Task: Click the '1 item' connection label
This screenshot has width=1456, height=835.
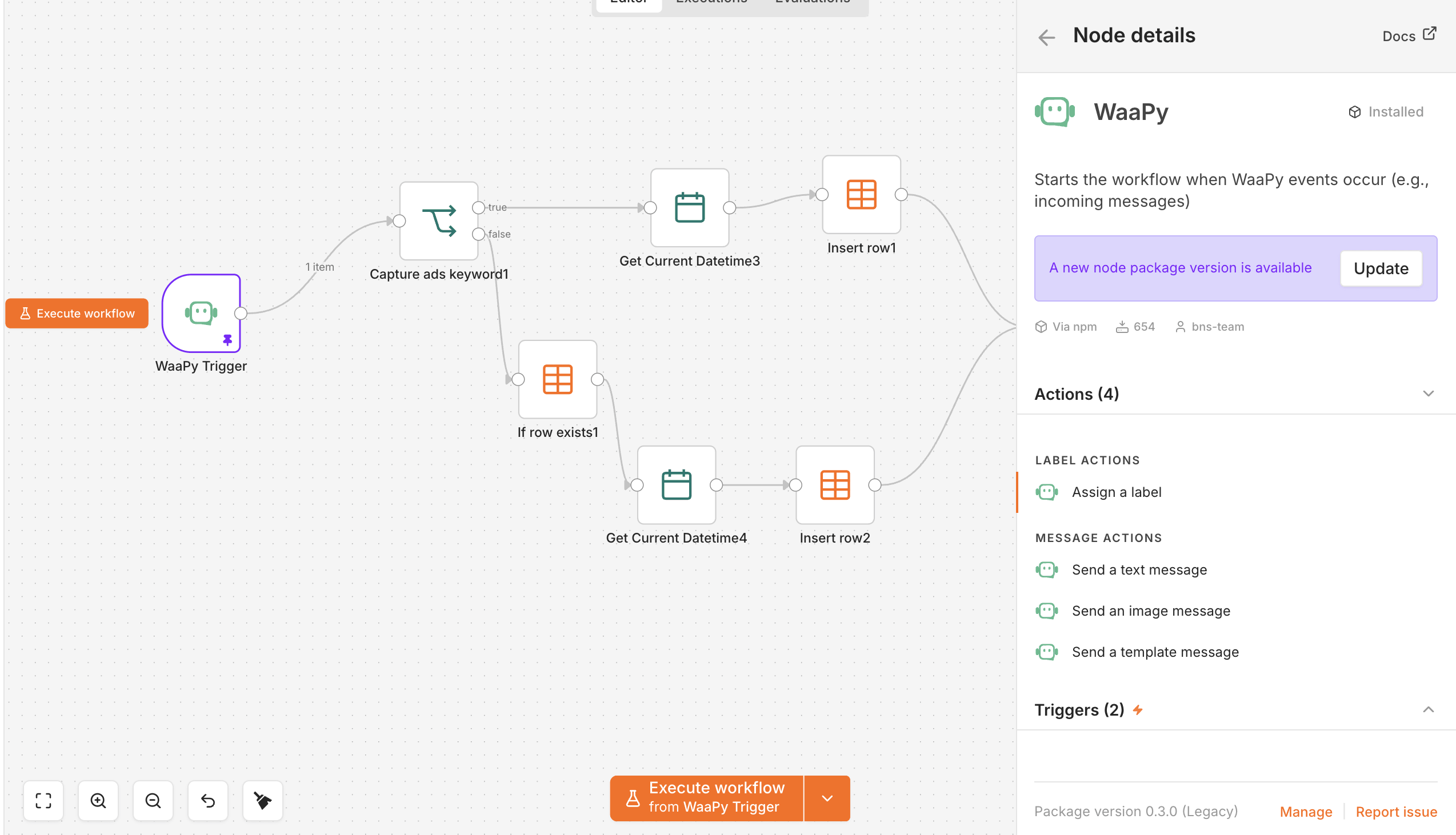Action: [319, 267]
